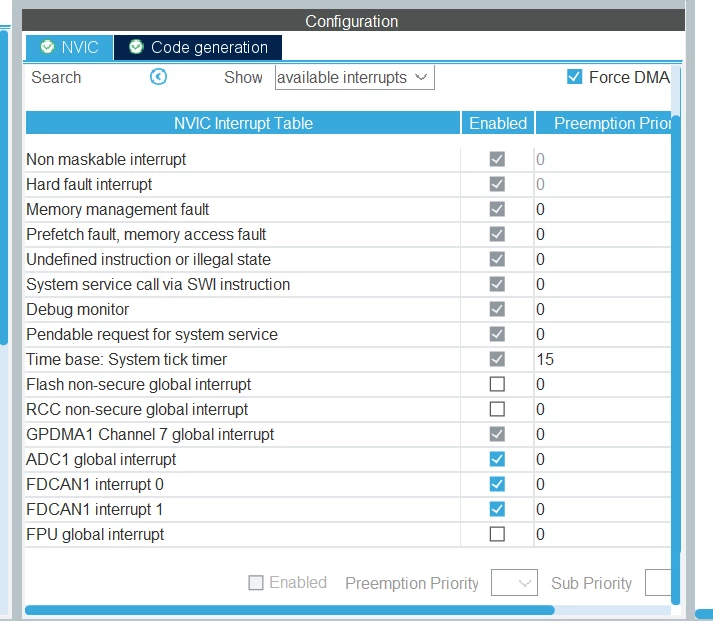Screen dimensions: 713x632
Task: Click green check icon on Code generation tab
Action: [136, 46]
